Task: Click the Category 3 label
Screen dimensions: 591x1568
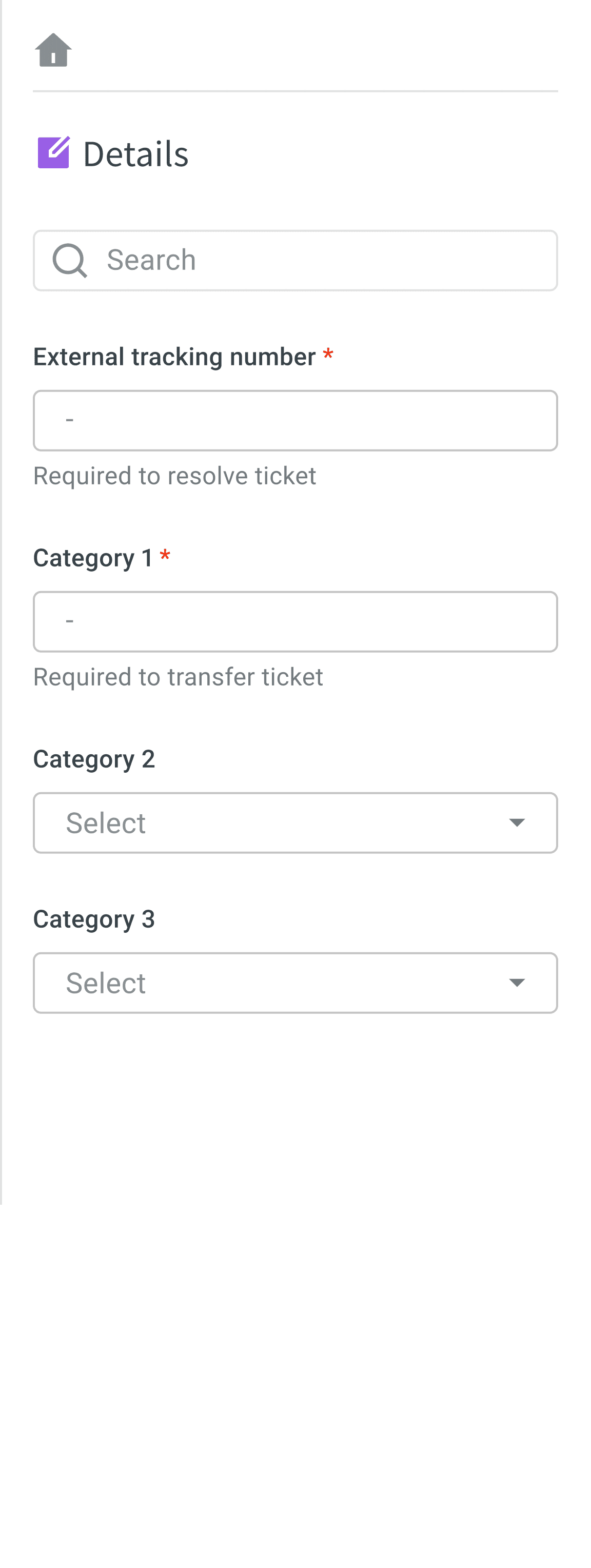Action: pos(94,919)
